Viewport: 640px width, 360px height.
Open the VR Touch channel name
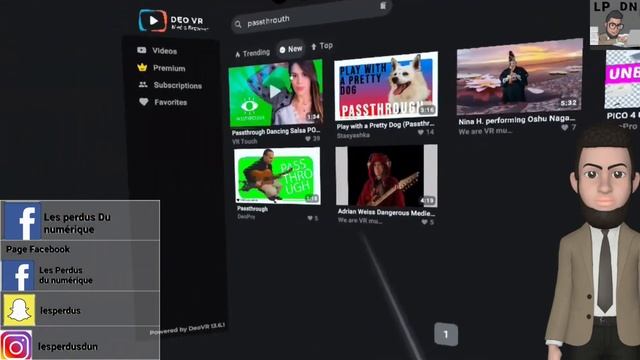tap(244, 141)
